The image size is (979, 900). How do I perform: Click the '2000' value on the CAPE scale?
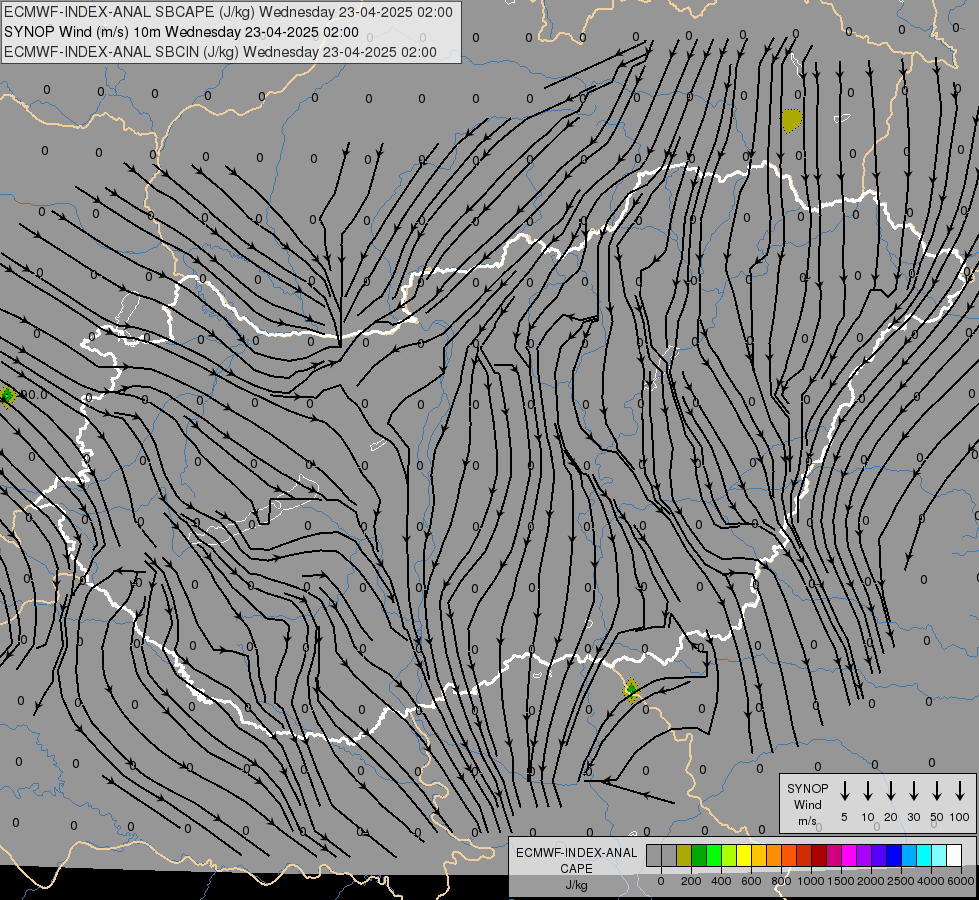pyautogui.click(x=871, y=881)
